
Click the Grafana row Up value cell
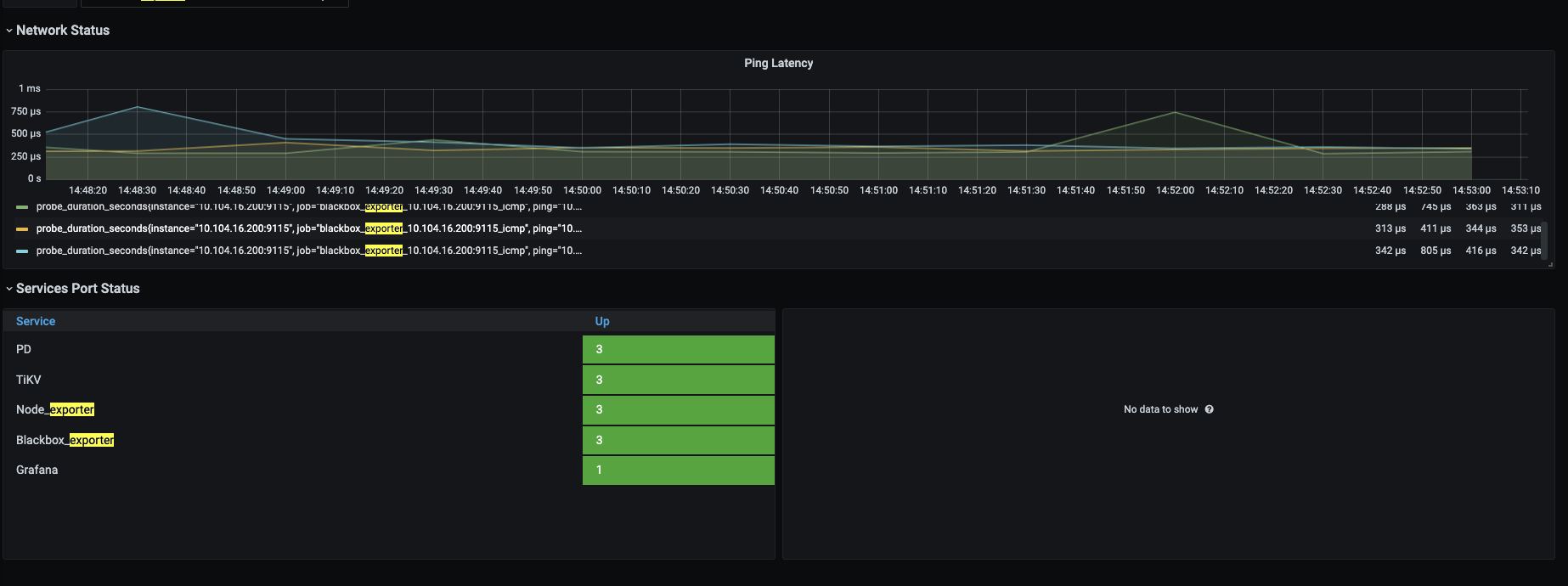[x=678, y=470]
